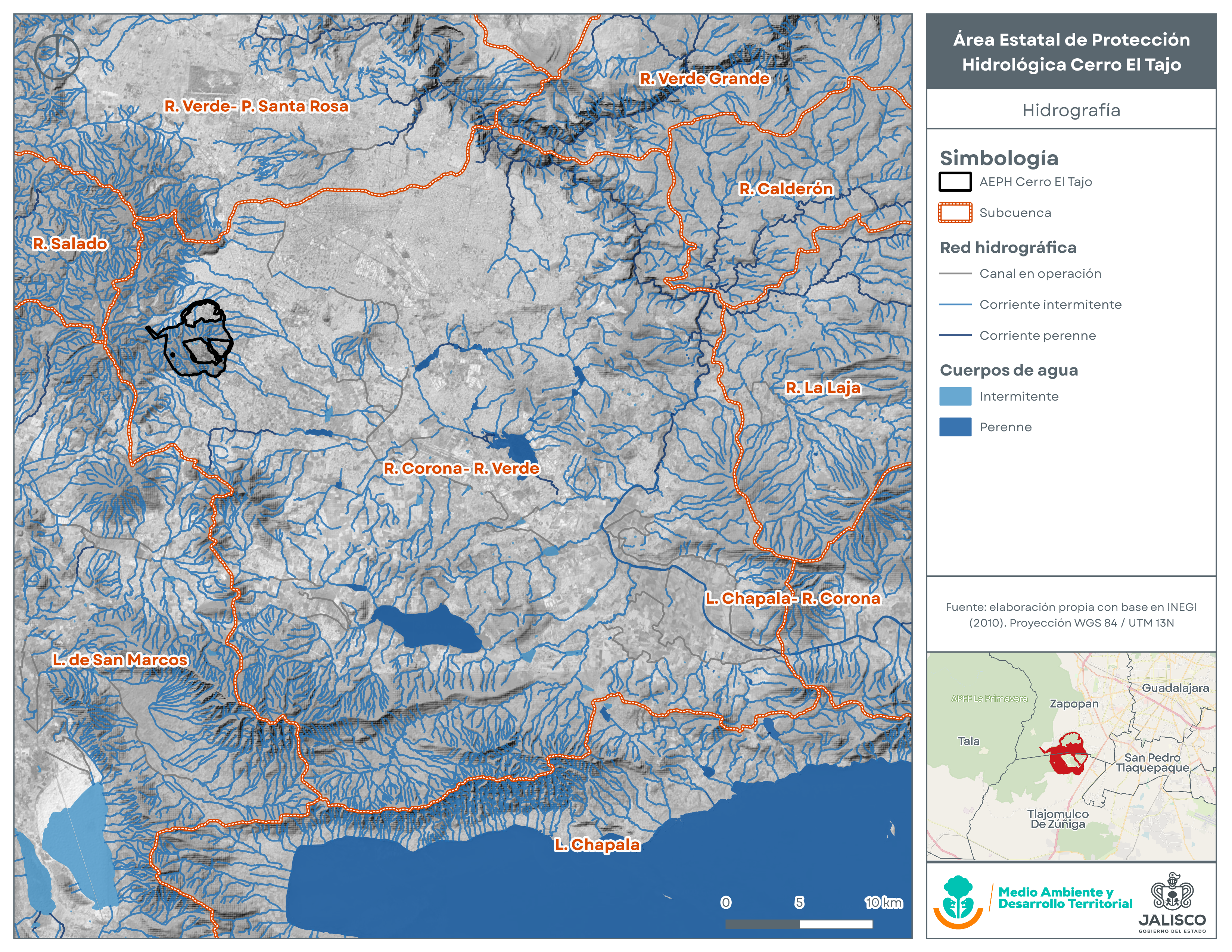Click the Corriente intermitente line symbol
This screenshot has height=952, width=1232.
click(x=955, y=305)
